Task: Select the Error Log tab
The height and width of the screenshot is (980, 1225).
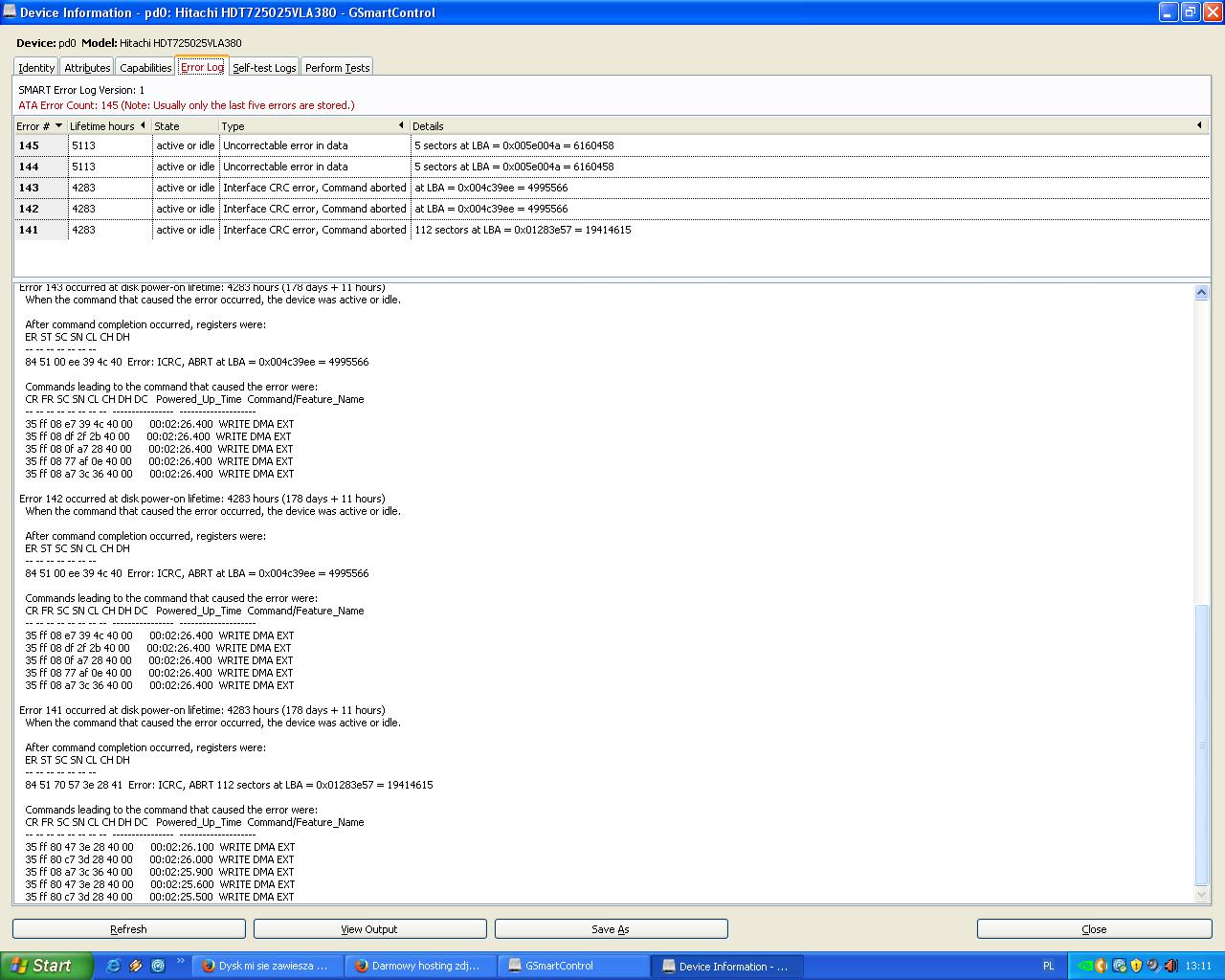Action: click(x=202, y=67)
